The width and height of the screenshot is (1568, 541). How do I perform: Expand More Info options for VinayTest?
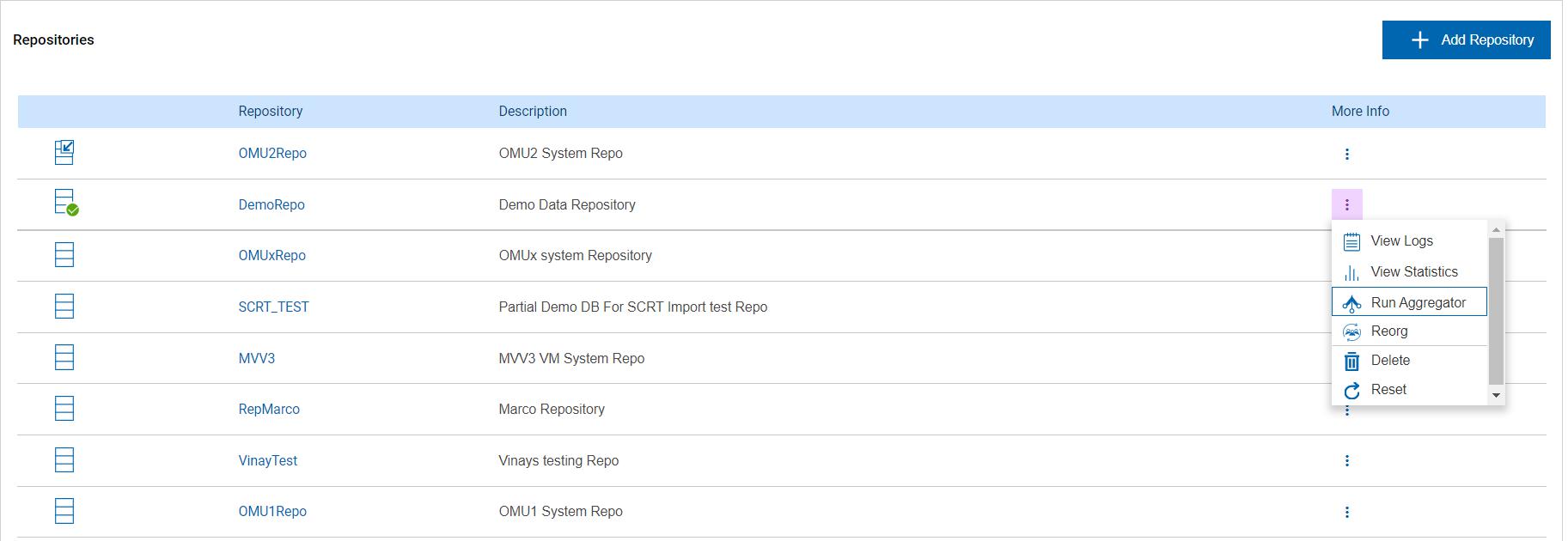[x=1346, y=460]
